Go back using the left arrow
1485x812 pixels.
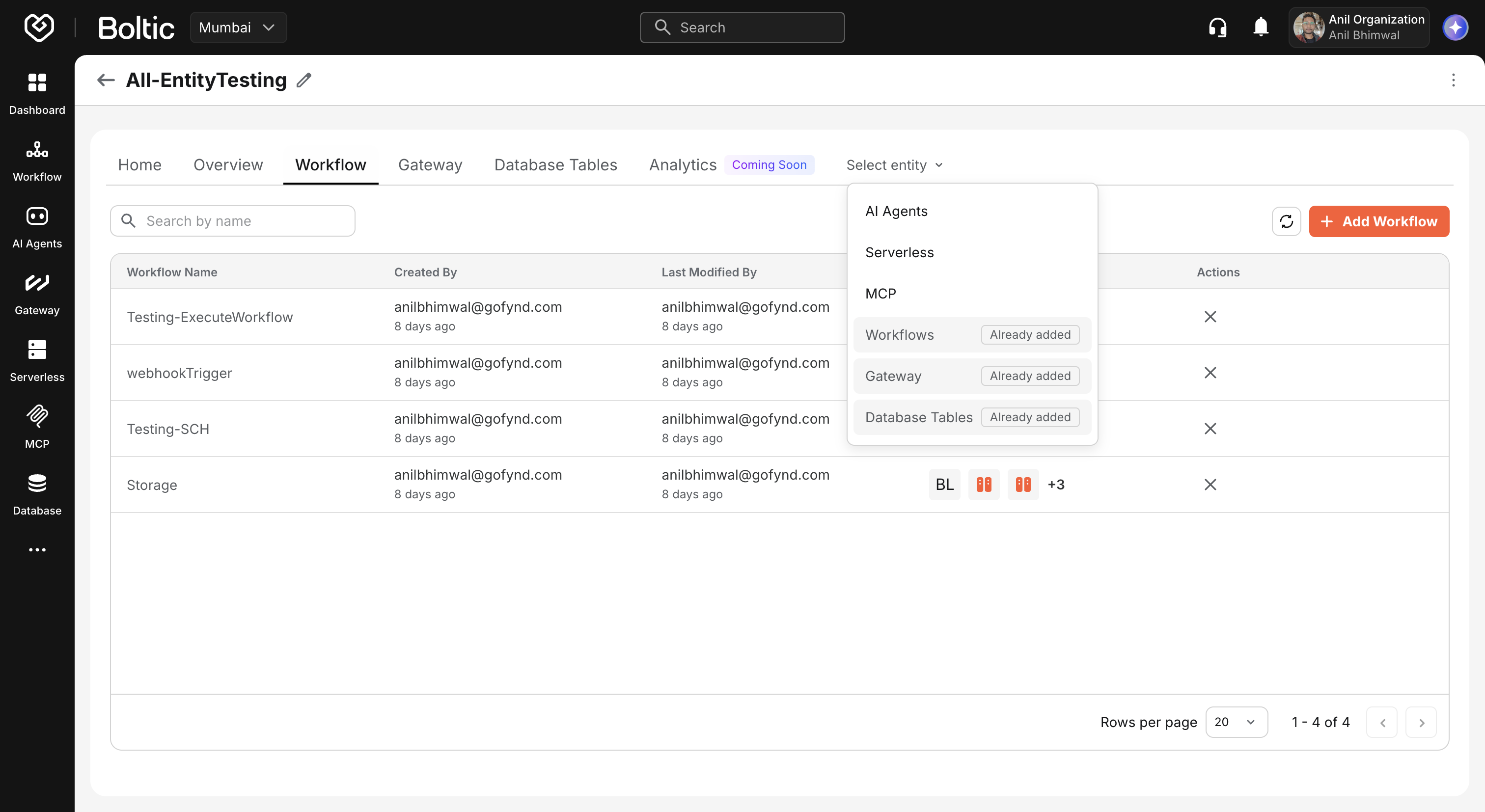click(x=106, y=80)
